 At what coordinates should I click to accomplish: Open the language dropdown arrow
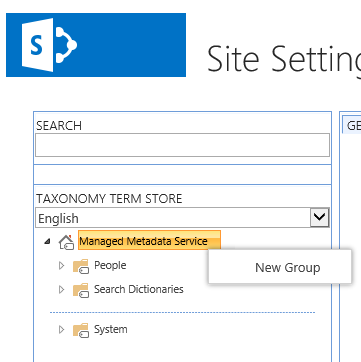coord(320,218)
